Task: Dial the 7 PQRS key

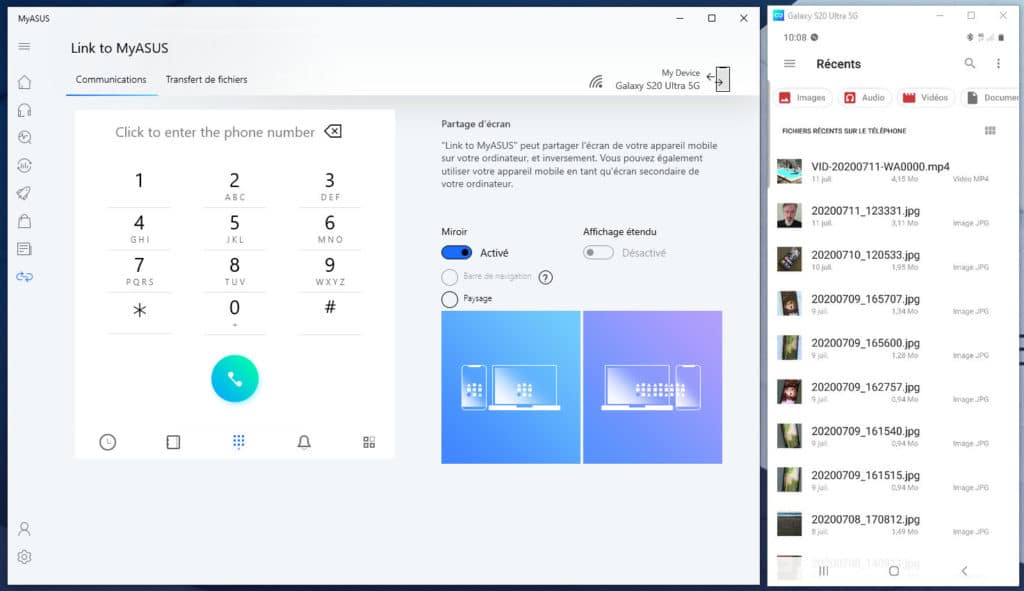Action: click(x=139, y=272)
